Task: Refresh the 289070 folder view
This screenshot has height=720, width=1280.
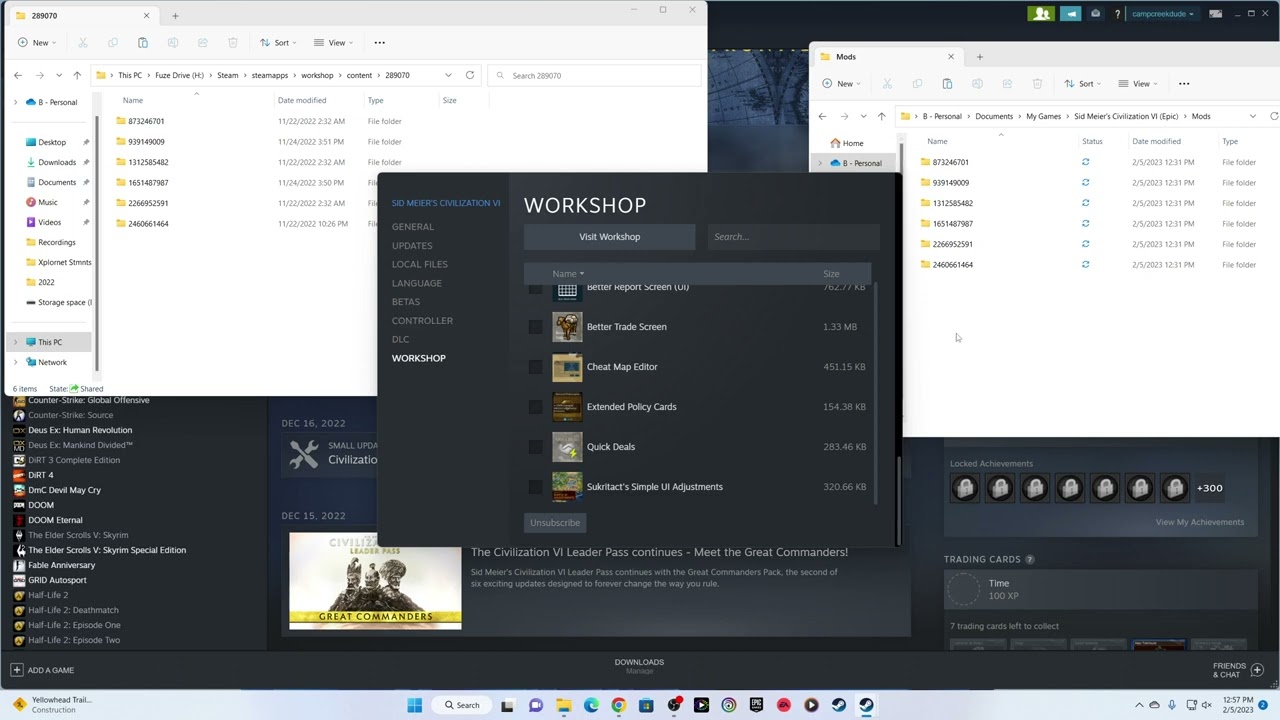Action: tap(470, 75)
